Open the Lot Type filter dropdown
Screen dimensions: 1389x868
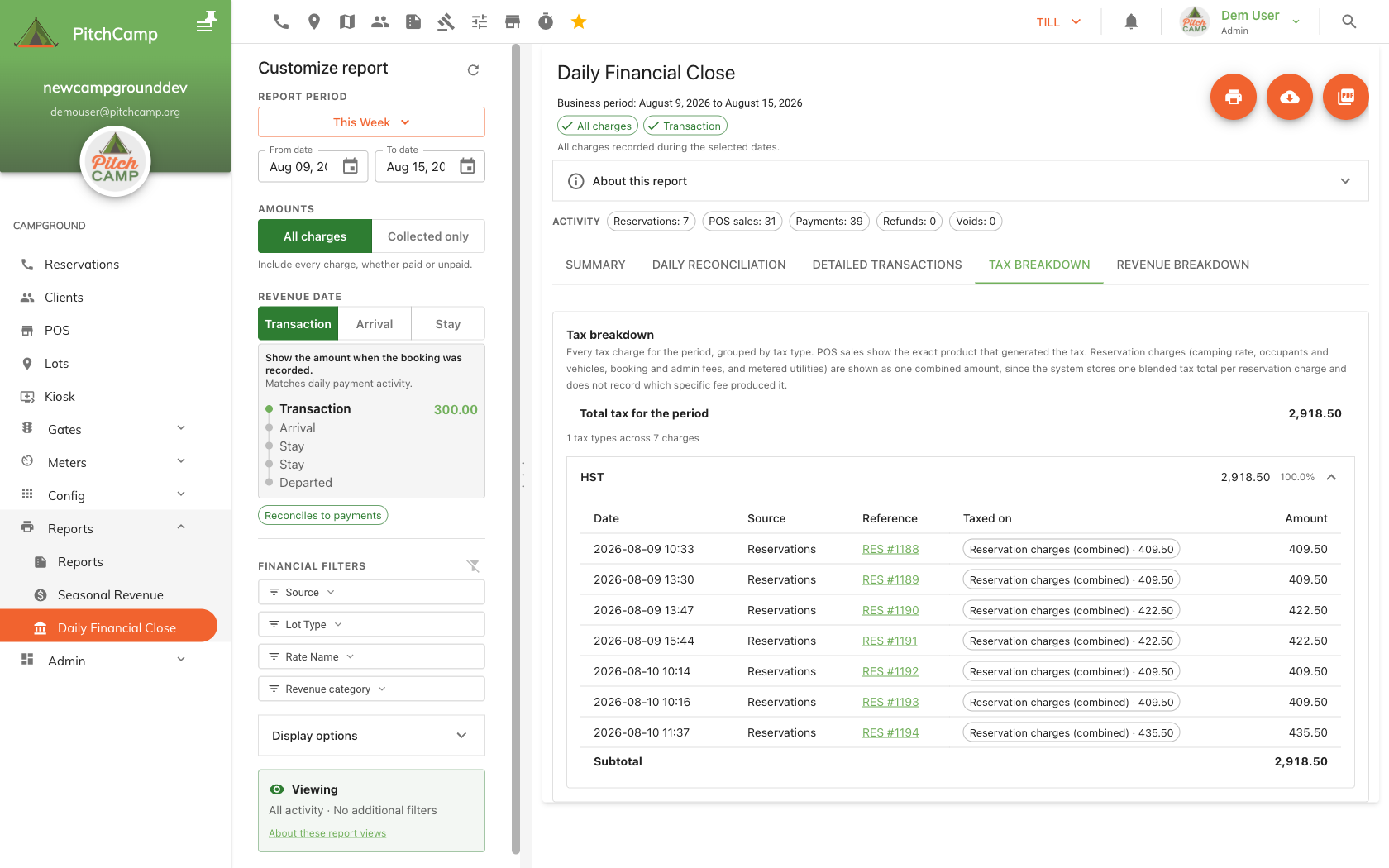point(371,625)
